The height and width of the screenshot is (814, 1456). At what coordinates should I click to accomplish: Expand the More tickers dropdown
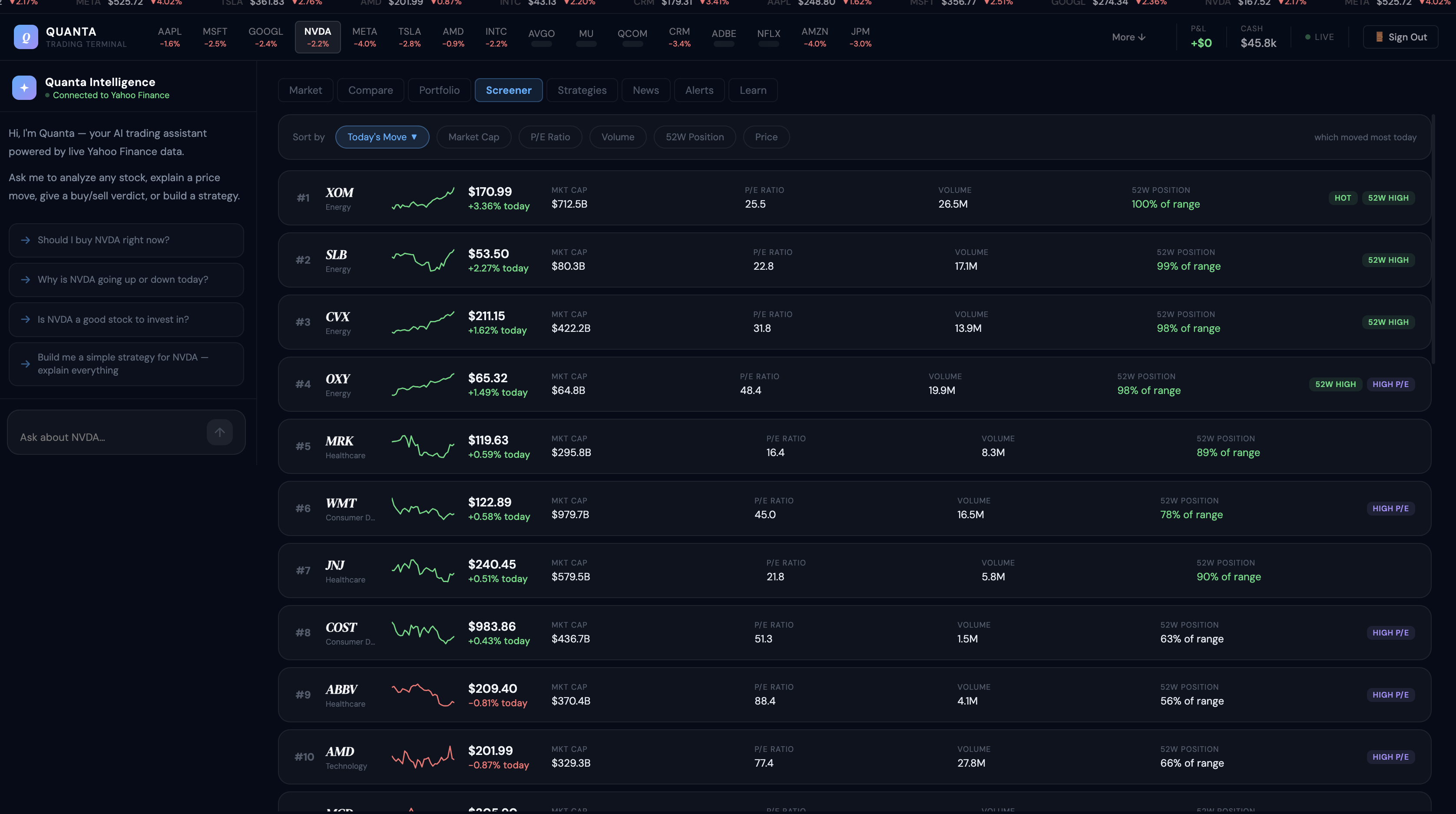(1128, 37)
